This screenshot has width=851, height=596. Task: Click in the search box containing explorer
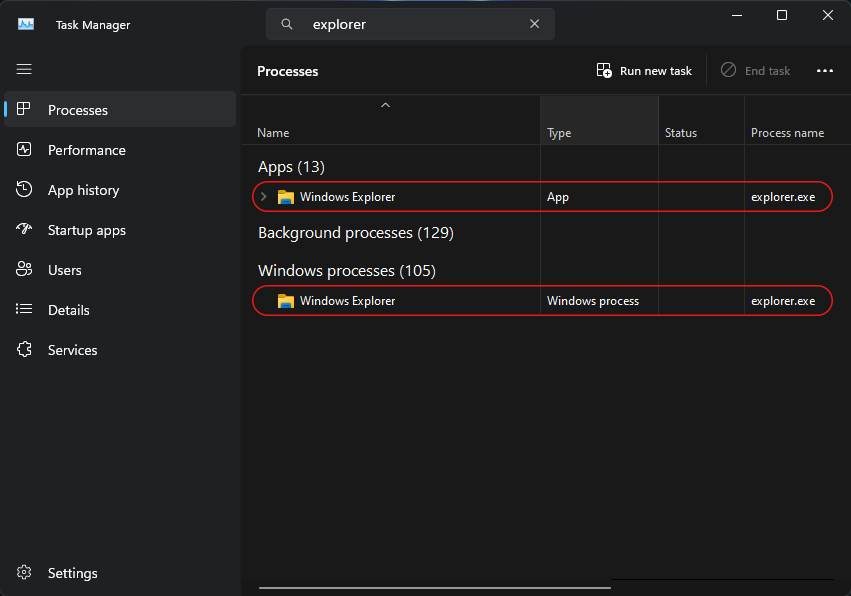click(410, 24)
